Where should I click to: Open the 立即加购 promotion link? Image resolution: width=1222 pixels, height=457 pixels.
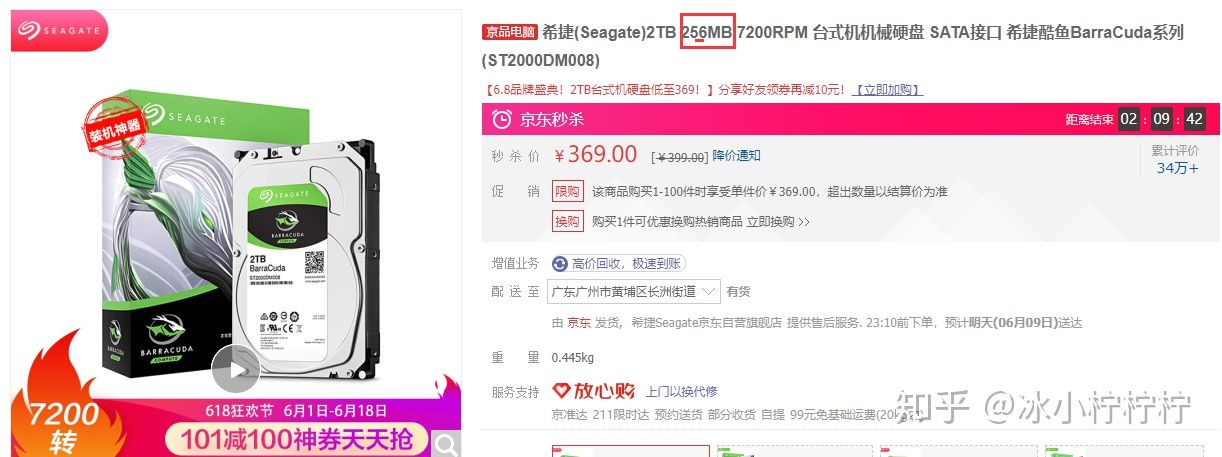(887, 90)
